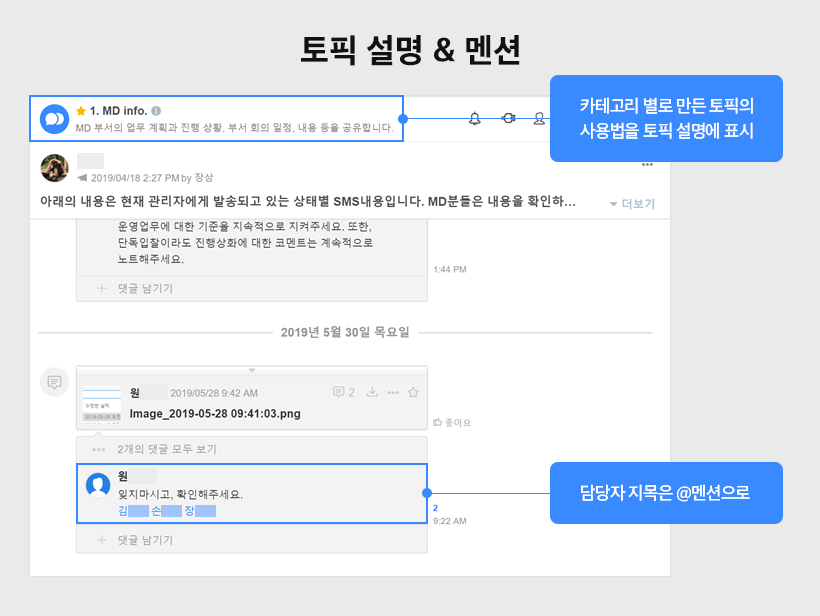Open the Image_2019-05-28 file thumbnail

point(102,405)
